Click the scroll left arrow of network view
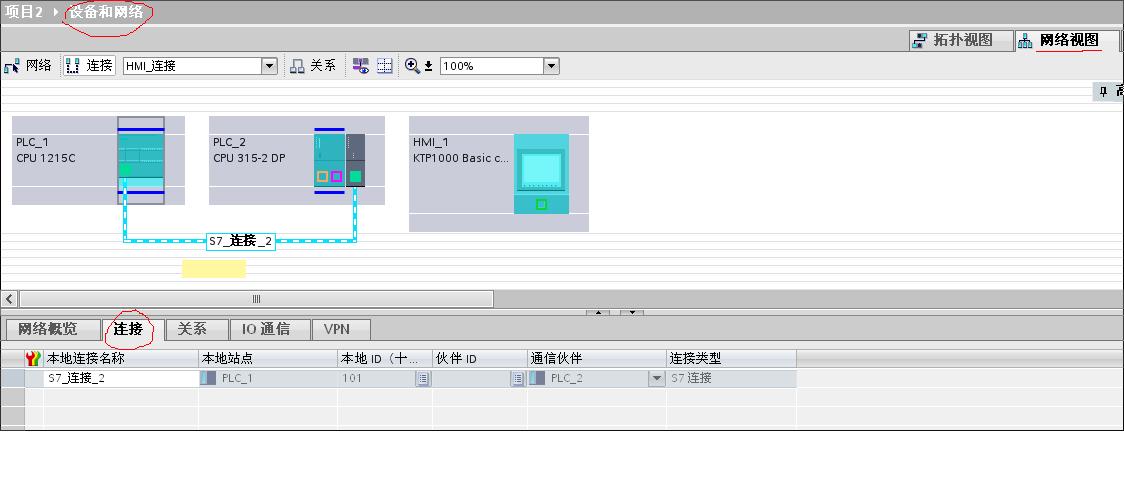Image resolution: width=1124 pixels, height=488 pixels. (x=10, y=299)
